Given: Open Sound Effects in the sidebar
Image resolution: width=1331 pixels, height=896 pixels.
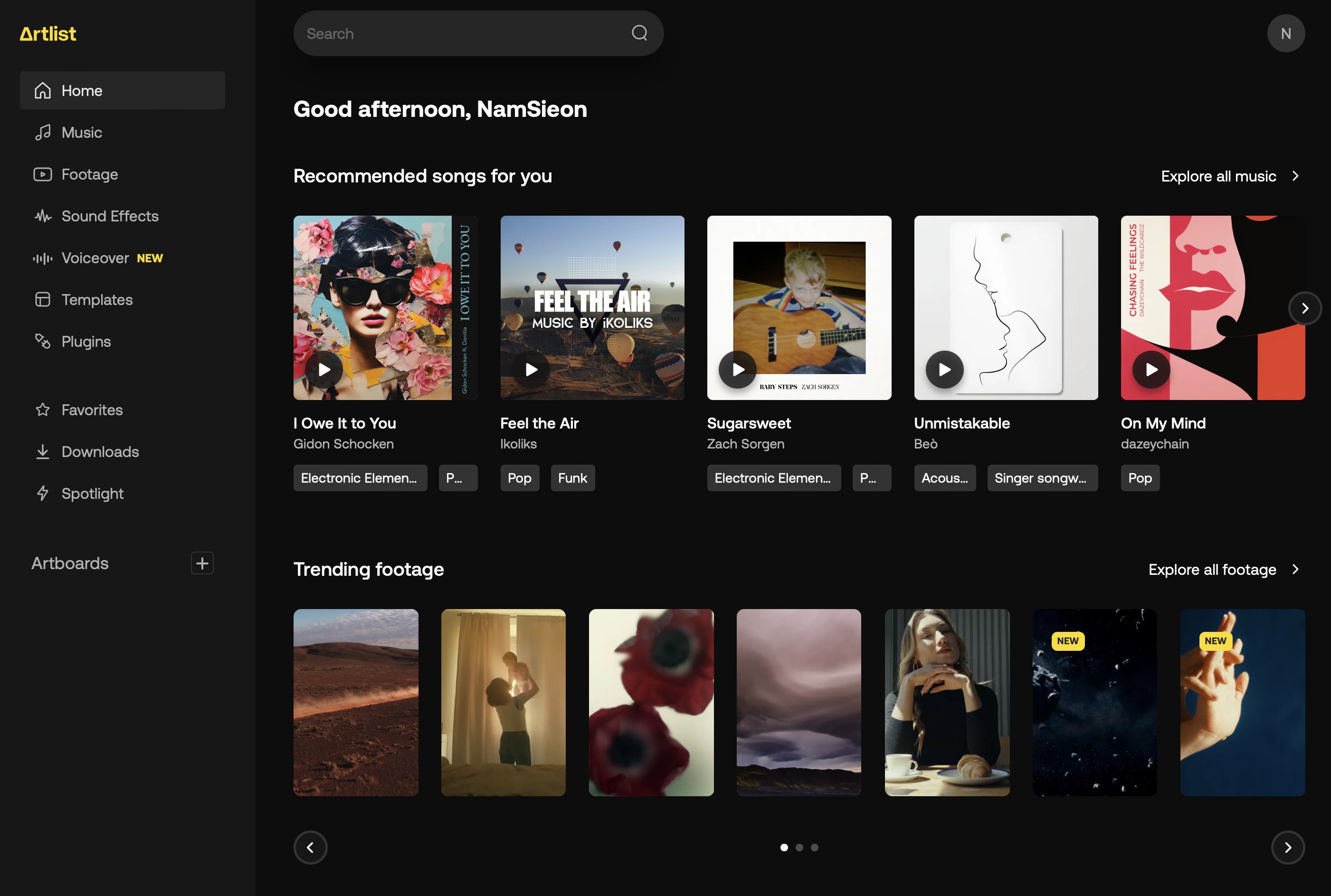Looking at the screenshot, I should (110, 216).
